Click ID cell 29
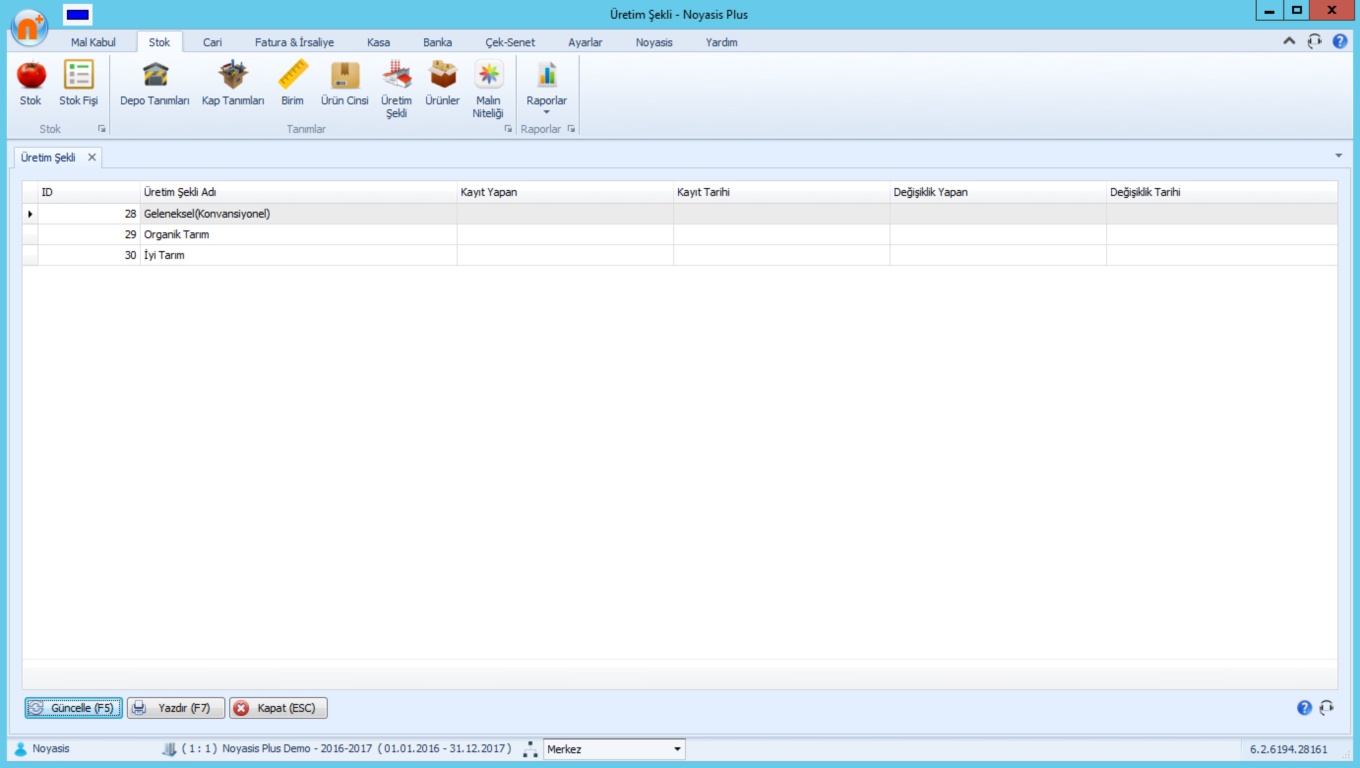1360x768 pixels. [89, 235]
